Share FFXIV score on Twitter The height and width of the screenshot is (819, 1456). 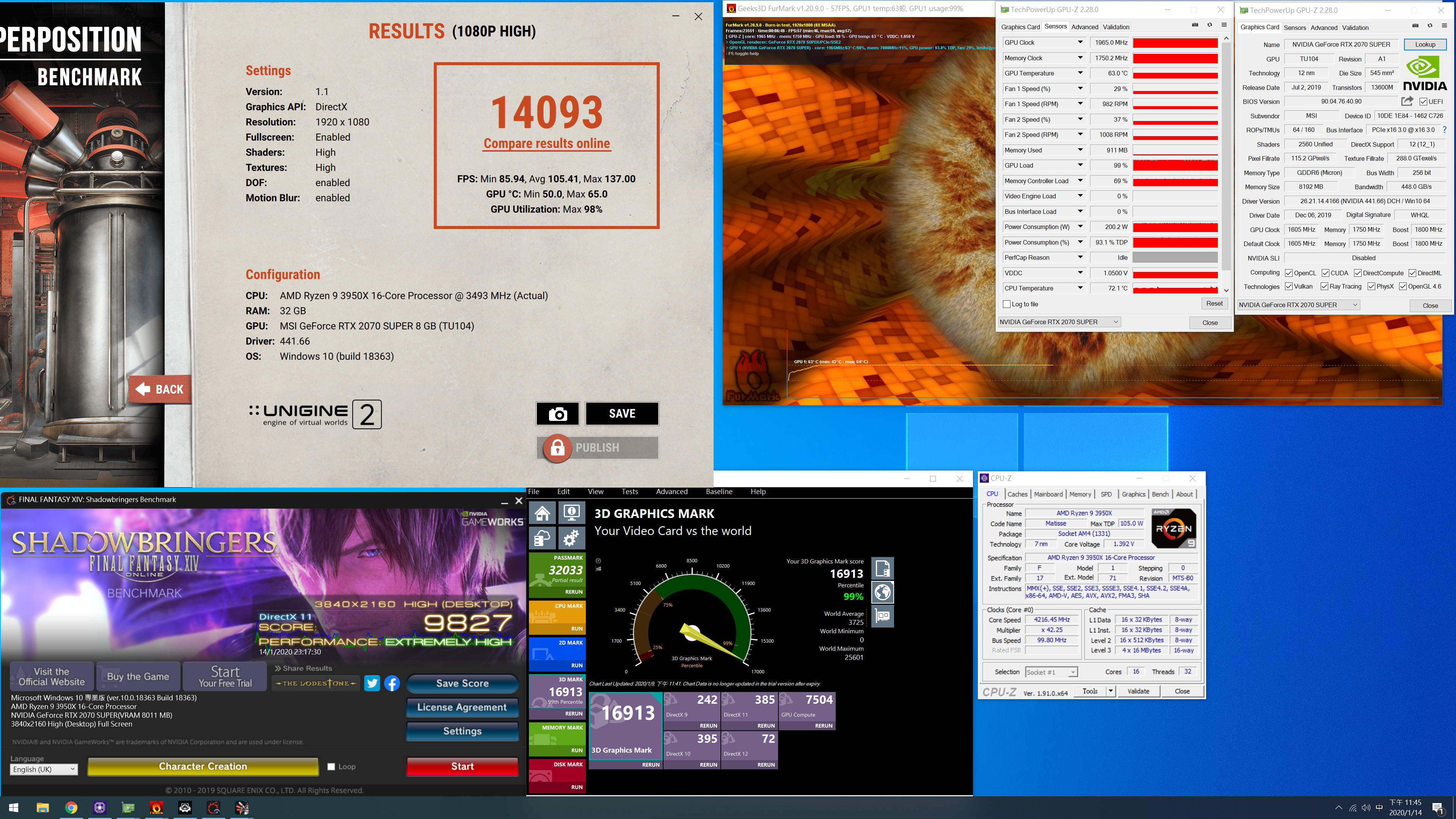point(372,683)
